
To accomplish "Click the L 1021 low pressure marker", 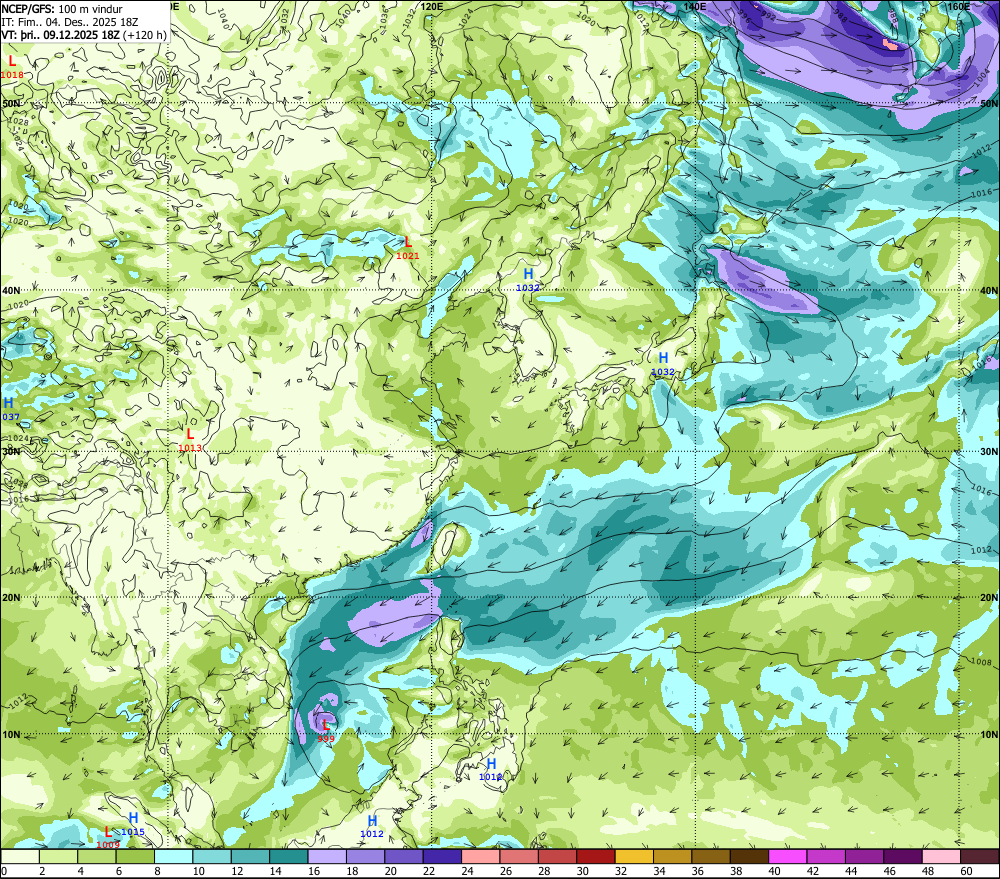I will [408, 248].
